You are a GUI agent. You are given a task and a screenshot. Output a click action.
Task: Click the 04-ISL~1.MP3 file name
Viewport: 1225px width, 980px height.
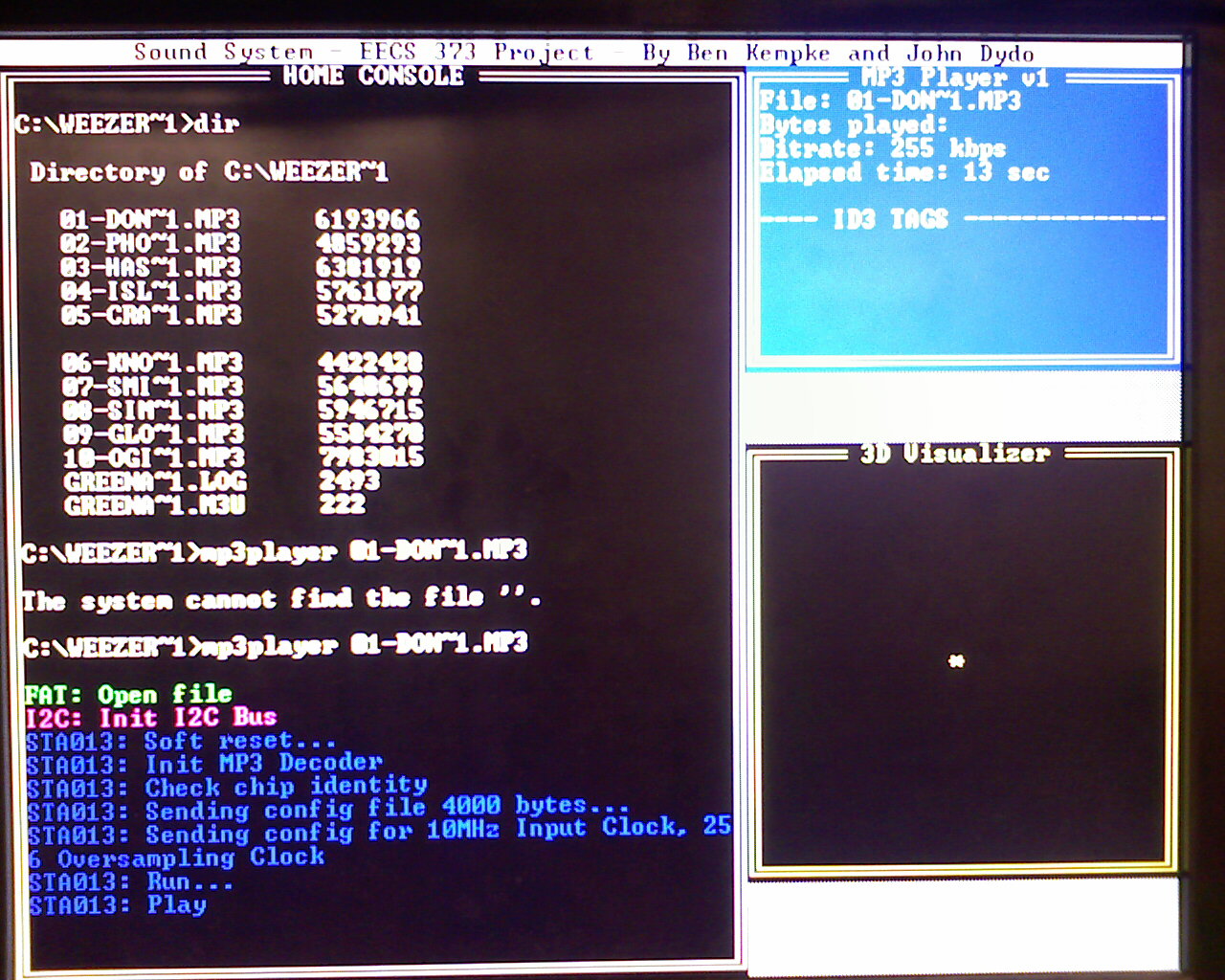(x=149, y=291)
